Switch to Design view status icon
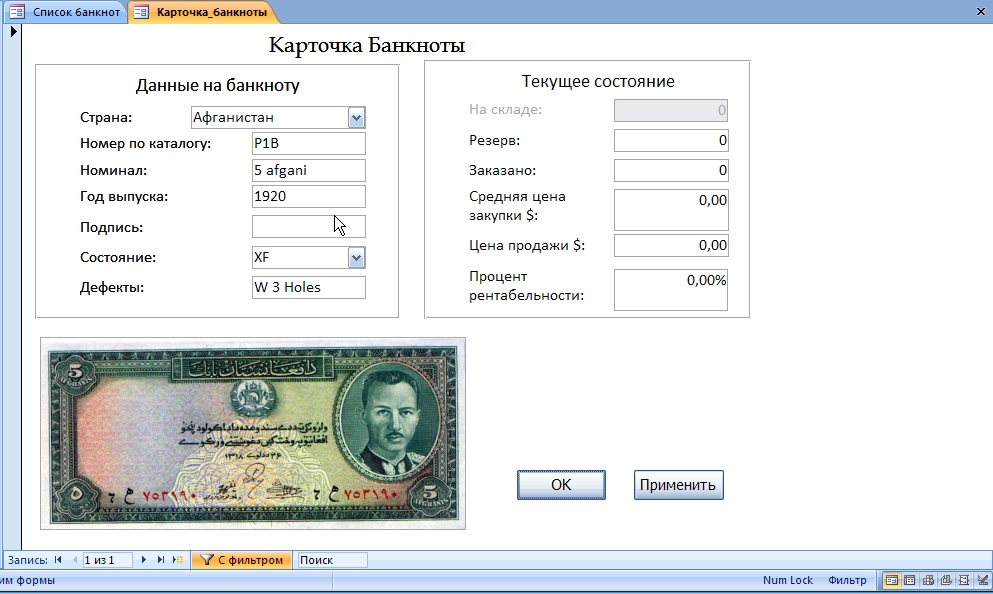The image size is (993, 594). pos(982,580)
